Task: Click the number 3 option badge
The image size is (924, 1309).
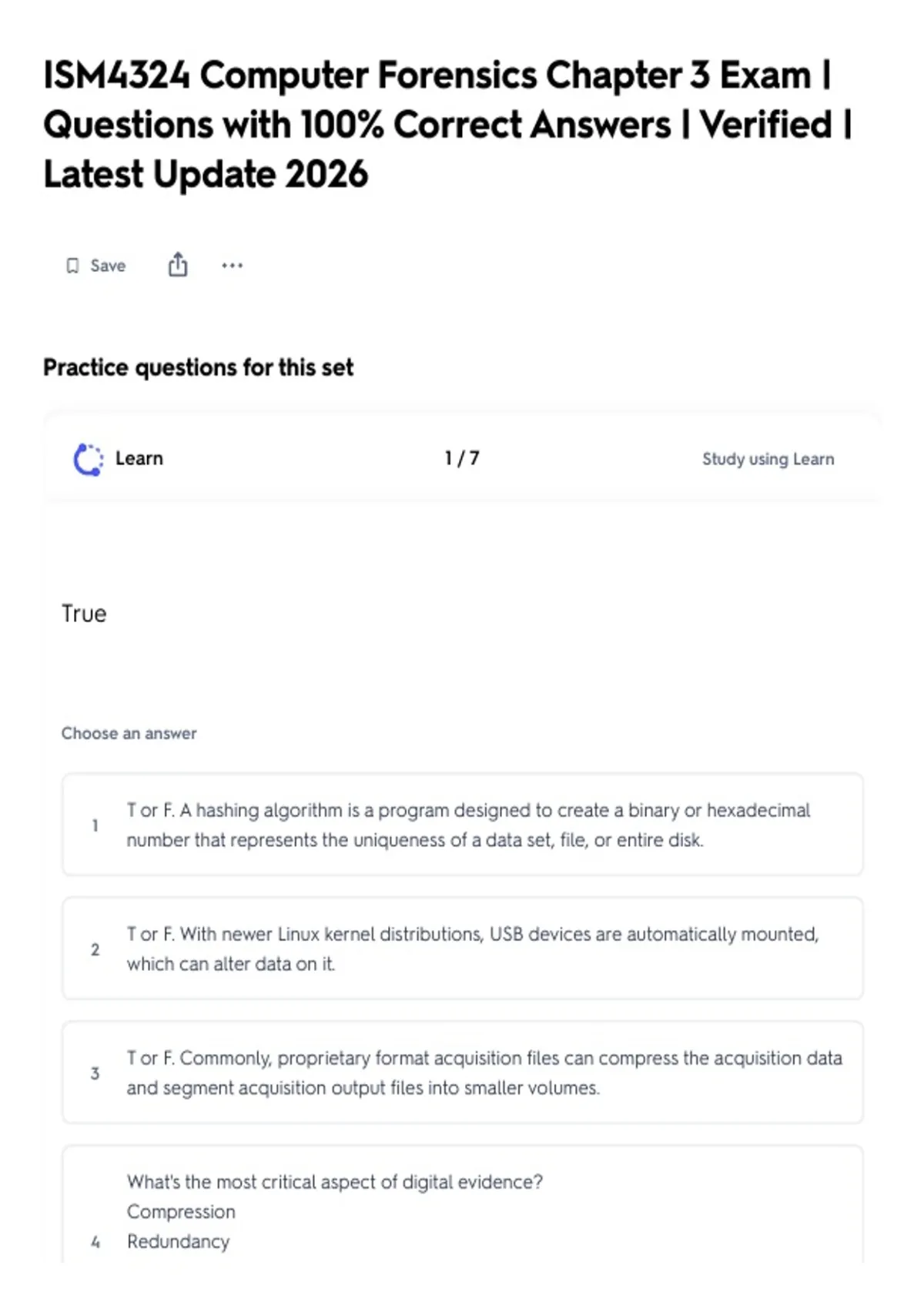Action: pos(95,1073)
